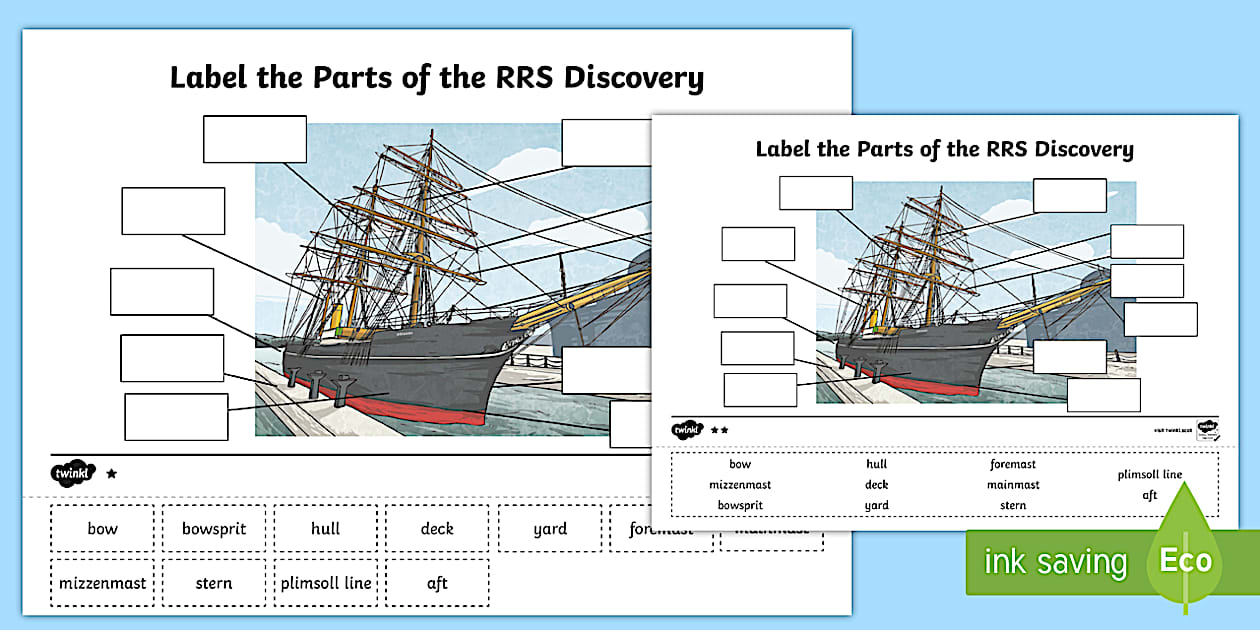Pick the "plimsoll line" word card
Image resolution: width=1260 pixels, height=630 pixels.
(x=324, y=582)
